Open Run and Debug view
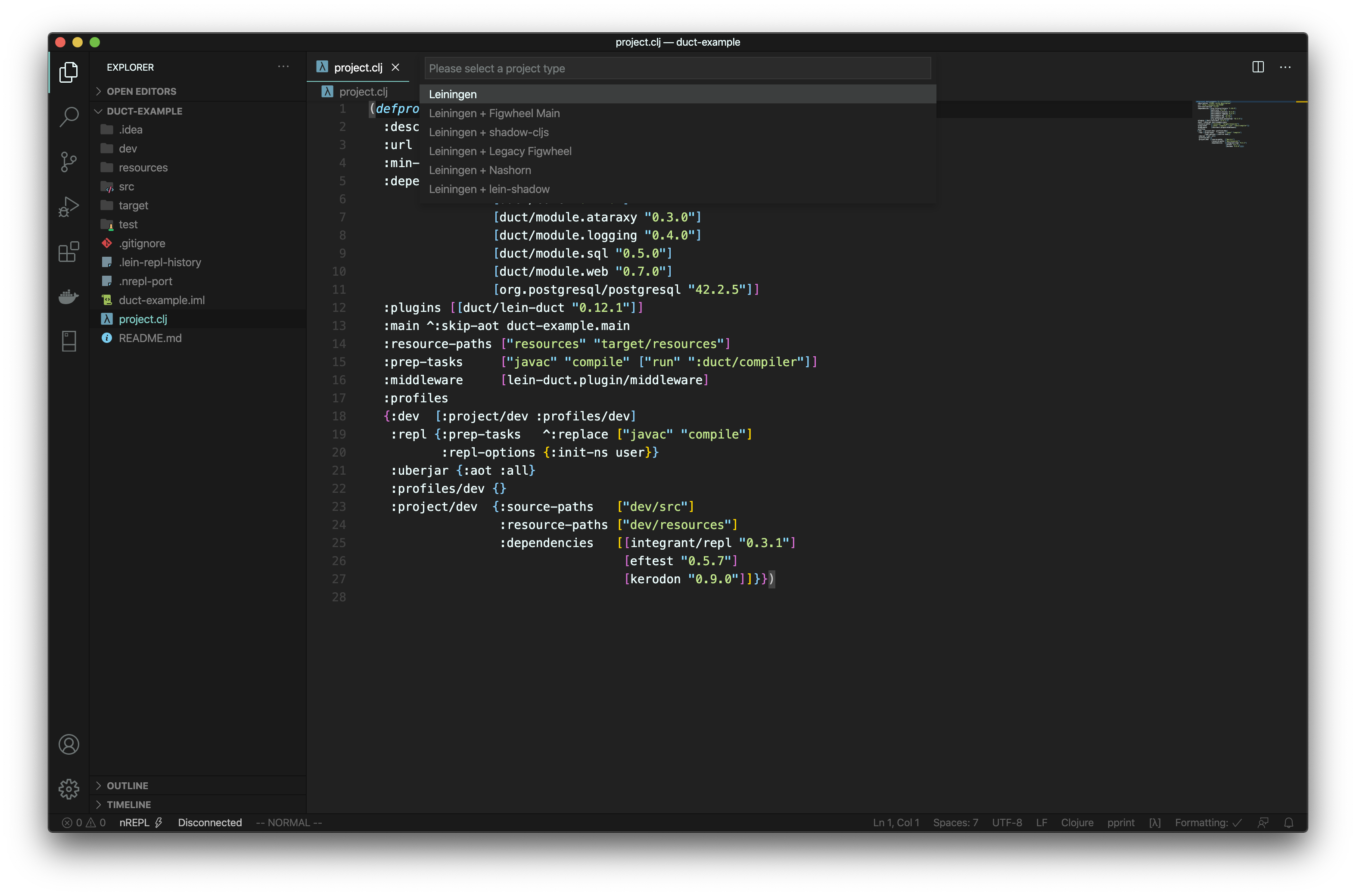1356x896 pixels. [x=68, y=207]
